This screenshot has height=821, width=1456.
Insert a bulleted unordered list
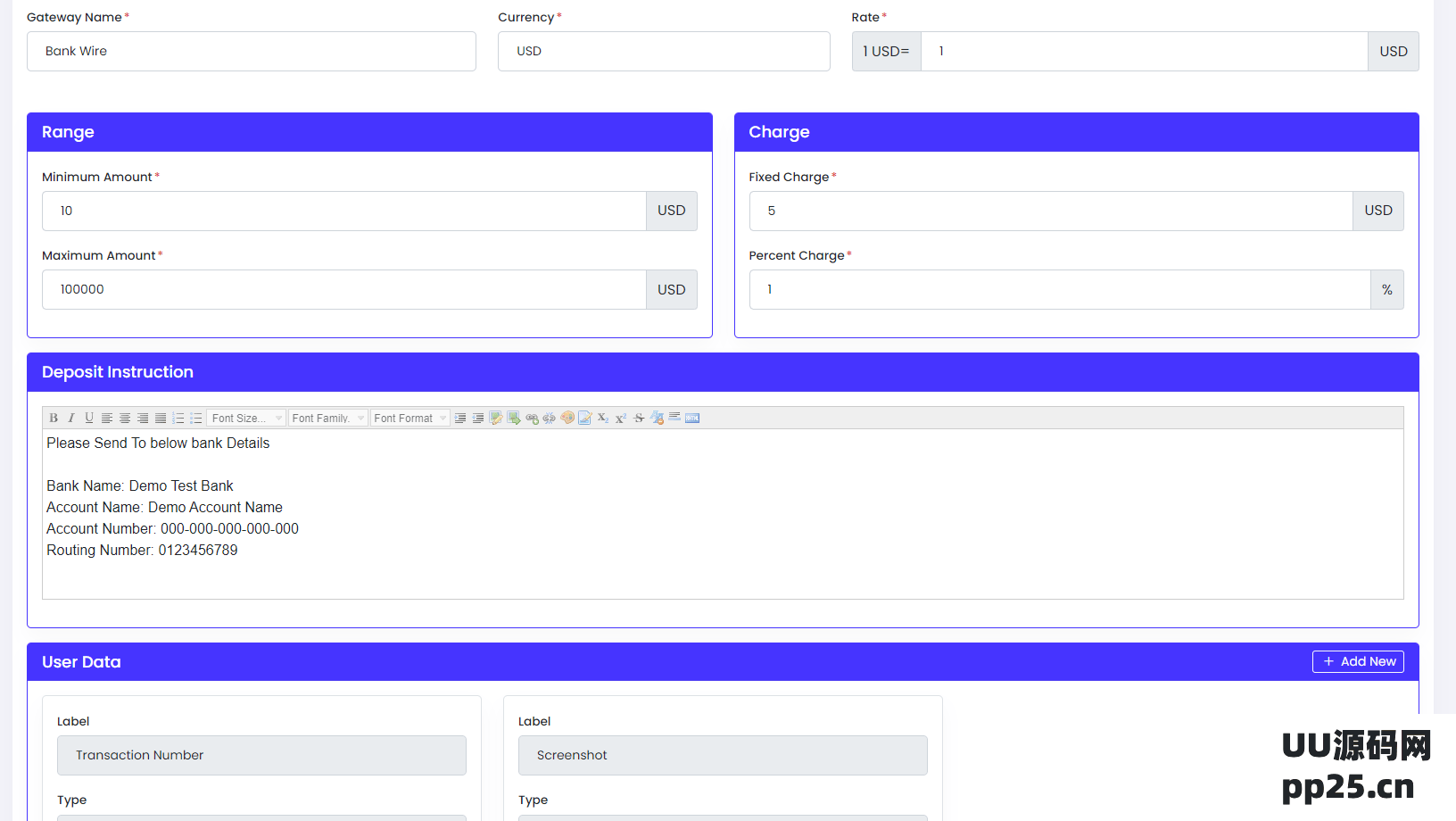pos(196,418)
